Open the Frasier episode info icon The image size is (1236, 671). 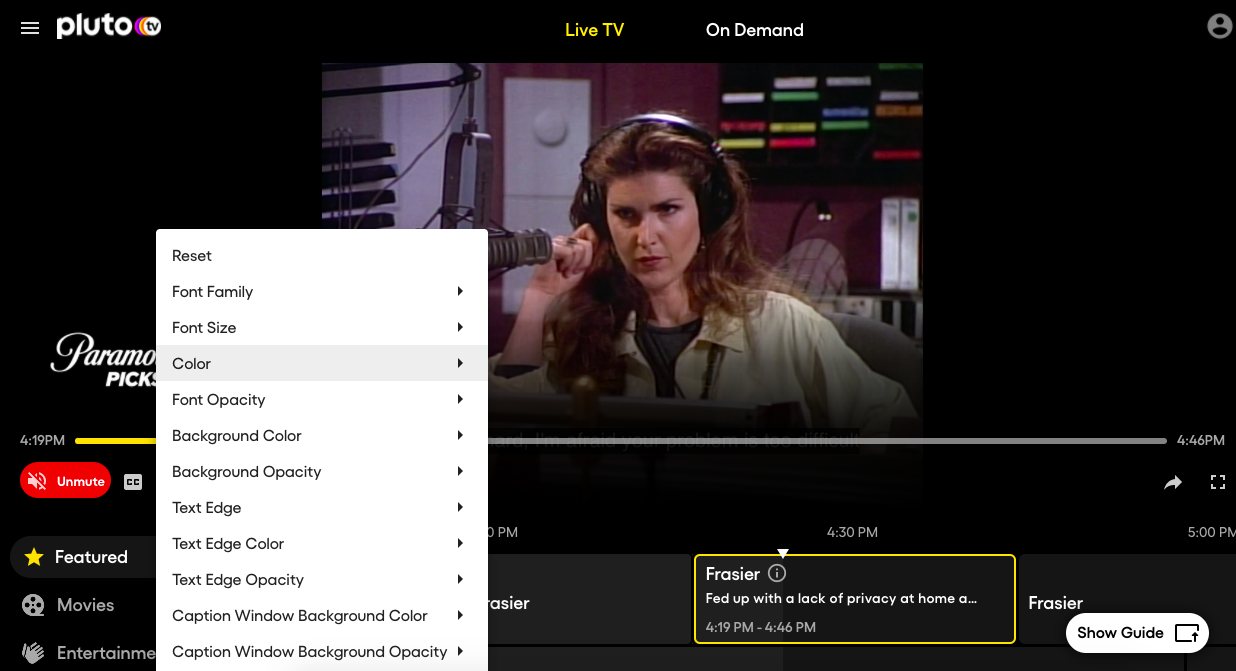click(778, 573)
